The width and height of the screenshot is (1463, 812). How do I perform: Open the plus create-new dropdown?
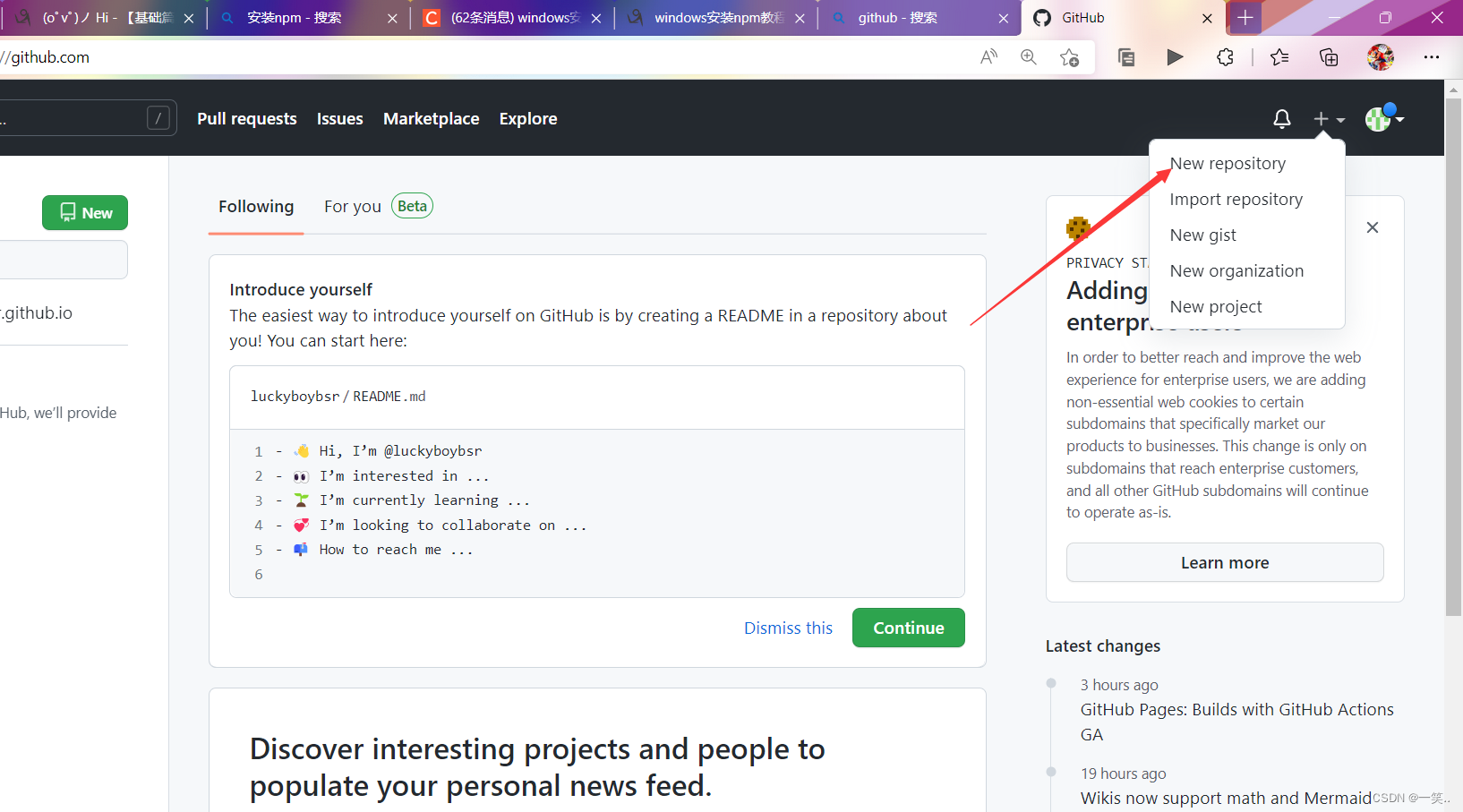click(1329, 119)
